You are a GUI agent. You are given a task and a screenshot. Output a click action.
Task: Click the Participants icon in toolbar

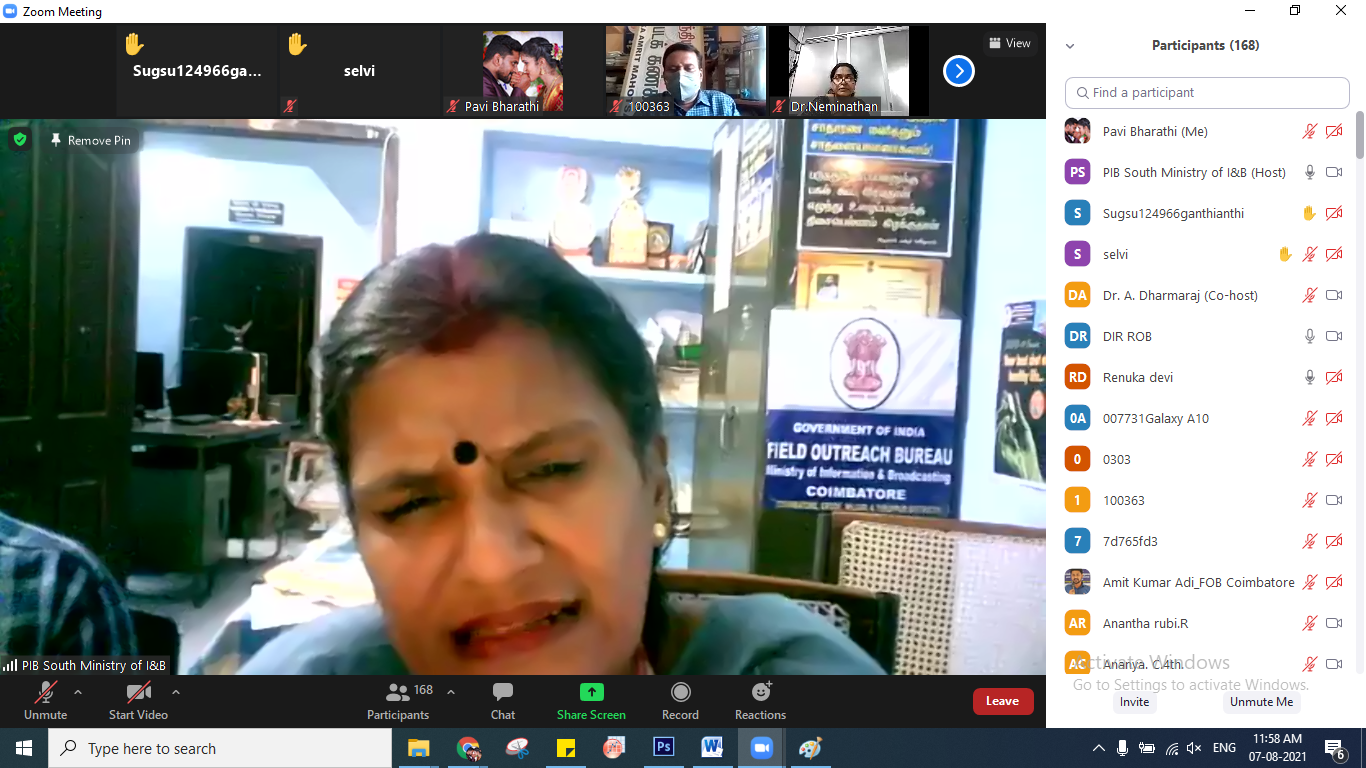click(398, 693)
